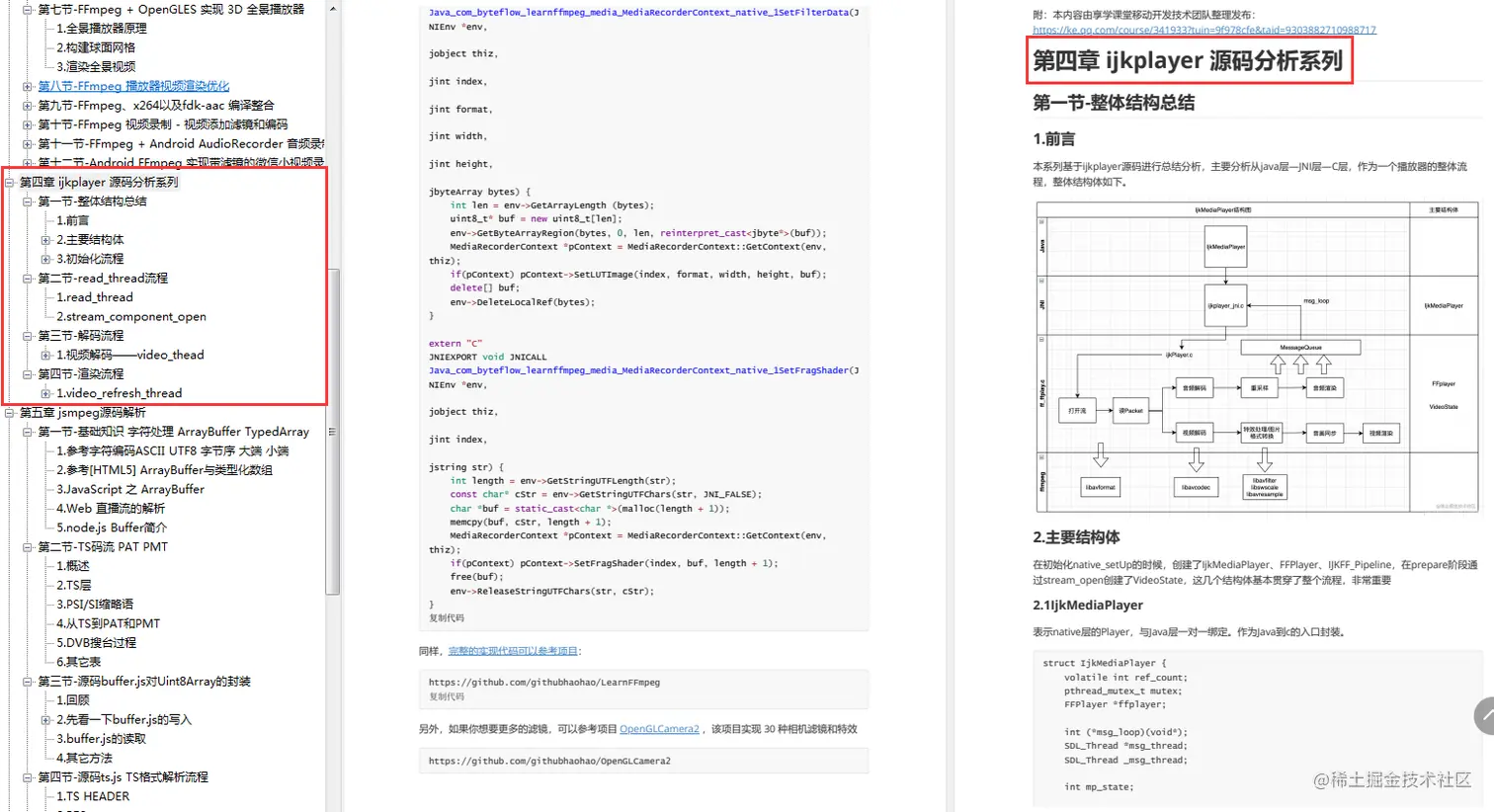This screenshot has width=1494, height=812.
Task: Collapse 第三节-源码buffer.js对Uint8Array的封装 node
Action: pyautogui.click(x=28, y=682)
